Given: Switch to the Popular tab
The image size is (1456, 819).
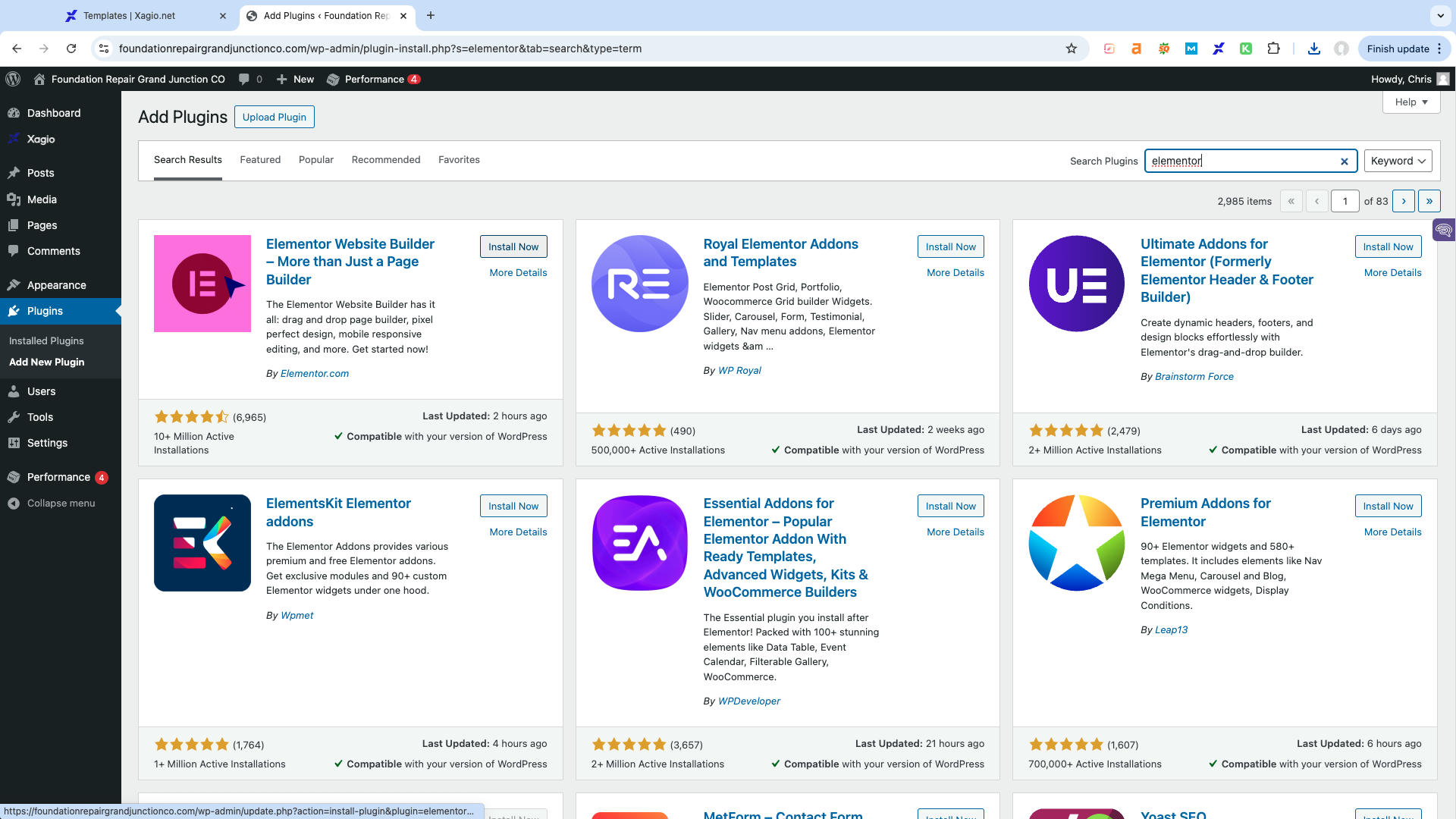Looking at the screenshot, I should (316, 160).
